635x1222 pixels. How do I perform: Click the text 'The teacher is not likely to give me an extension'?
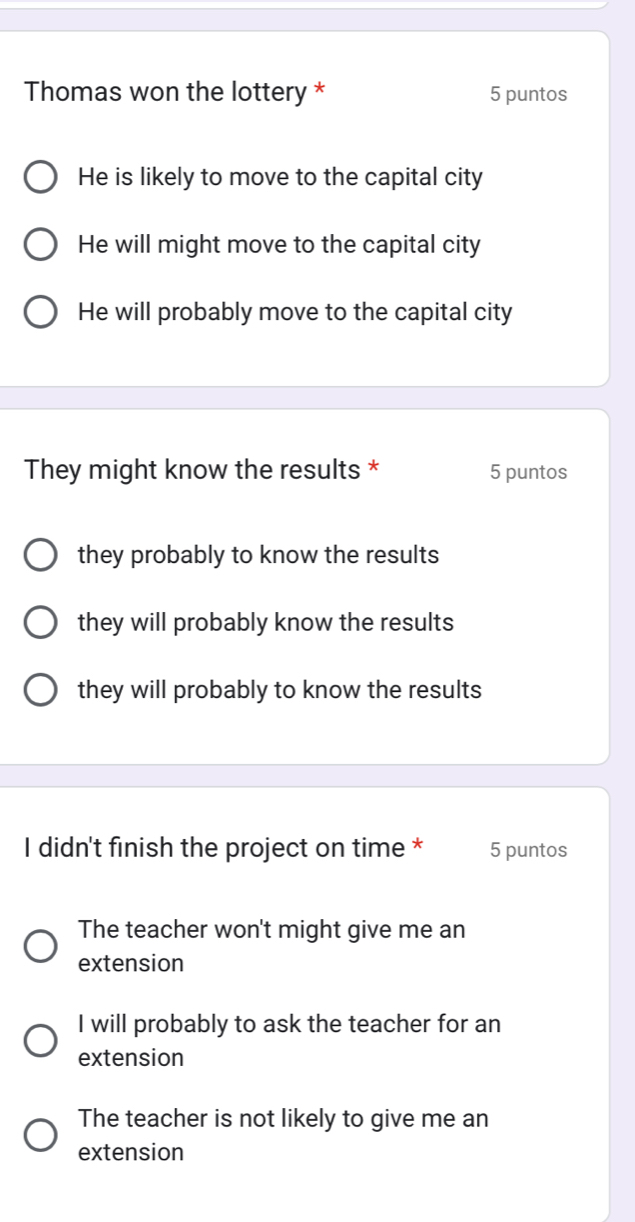pos(283,1135)
